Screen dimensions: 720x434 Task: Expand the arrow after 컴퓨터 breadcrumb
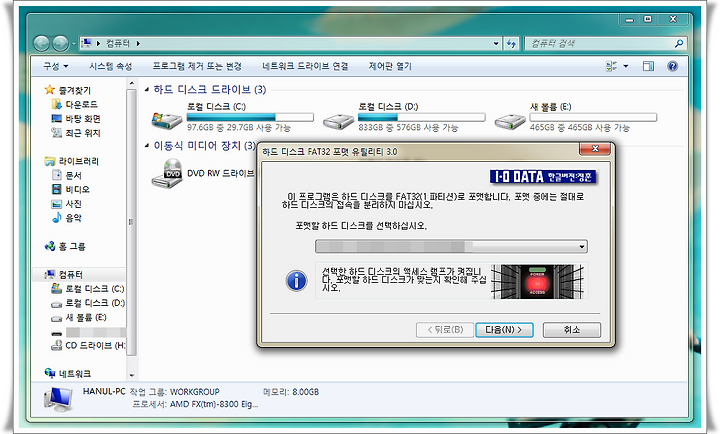138,44
